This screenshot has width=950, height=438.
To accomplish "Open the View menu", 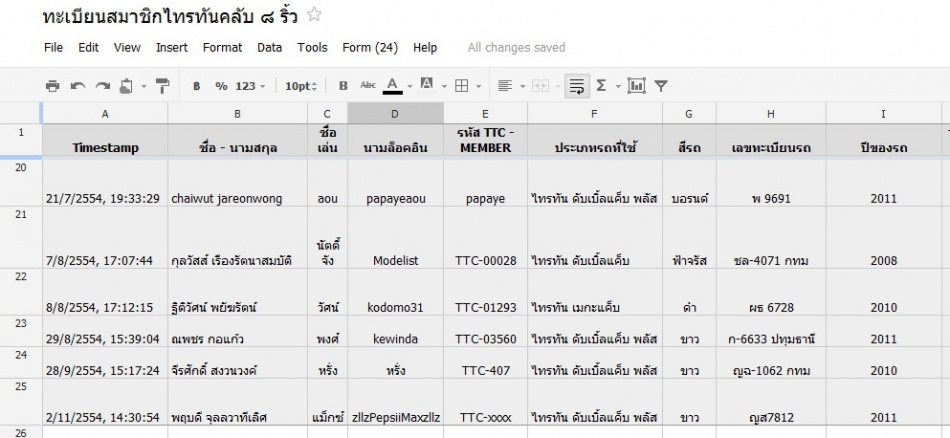I will [x=127, y=47].
